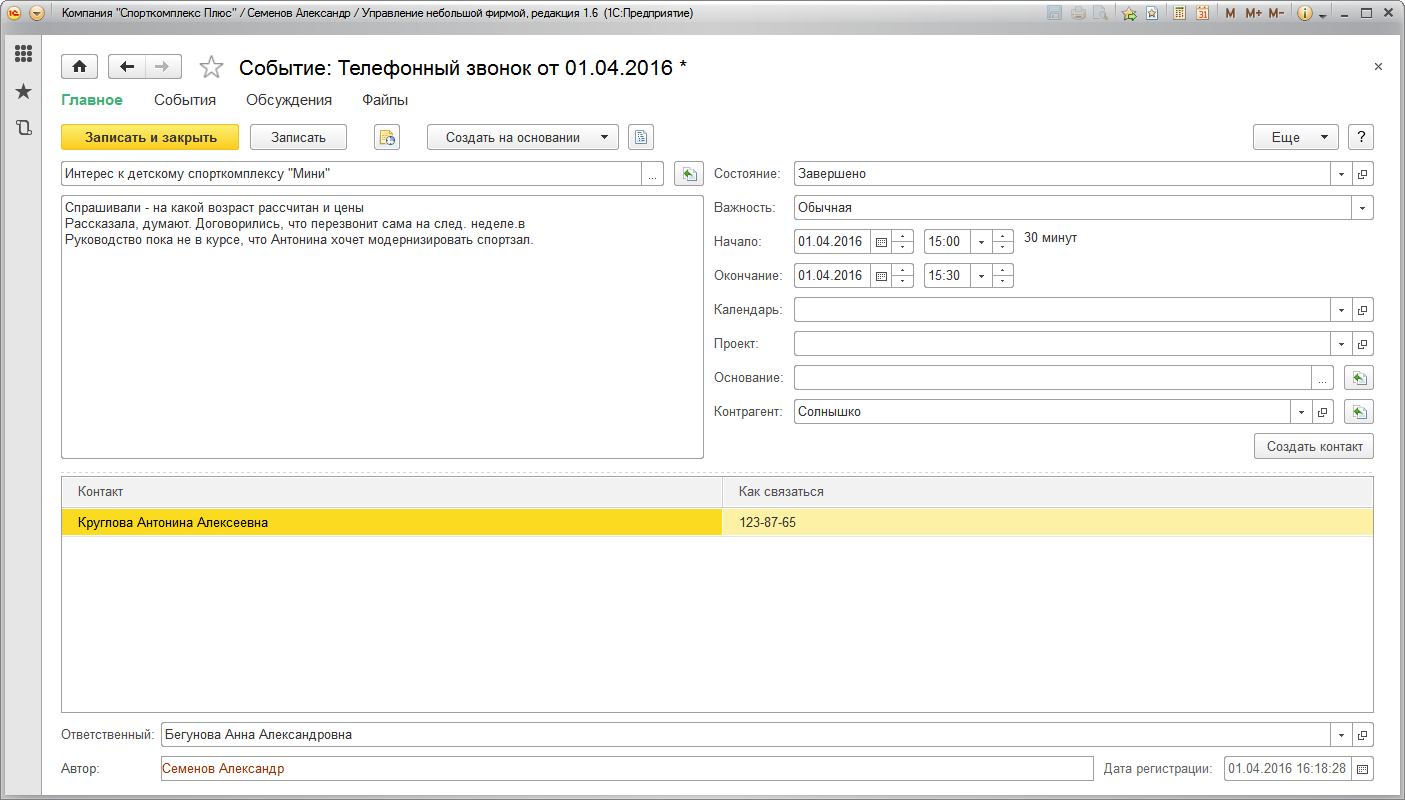Click the Как связаться column header
This screenshot has width=1405, height=800.
click(x=1048, y=492)
